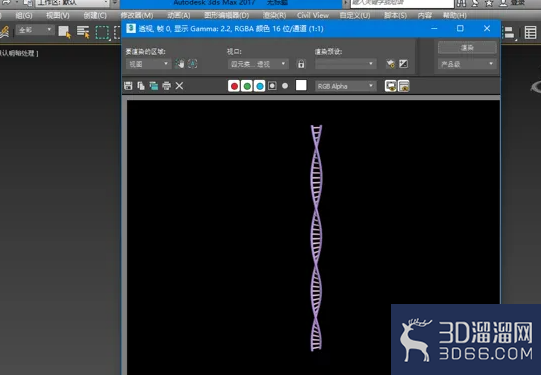
Task: Minimize the rendered frame window
Action: pyautogui.click(x=434, y=28)
